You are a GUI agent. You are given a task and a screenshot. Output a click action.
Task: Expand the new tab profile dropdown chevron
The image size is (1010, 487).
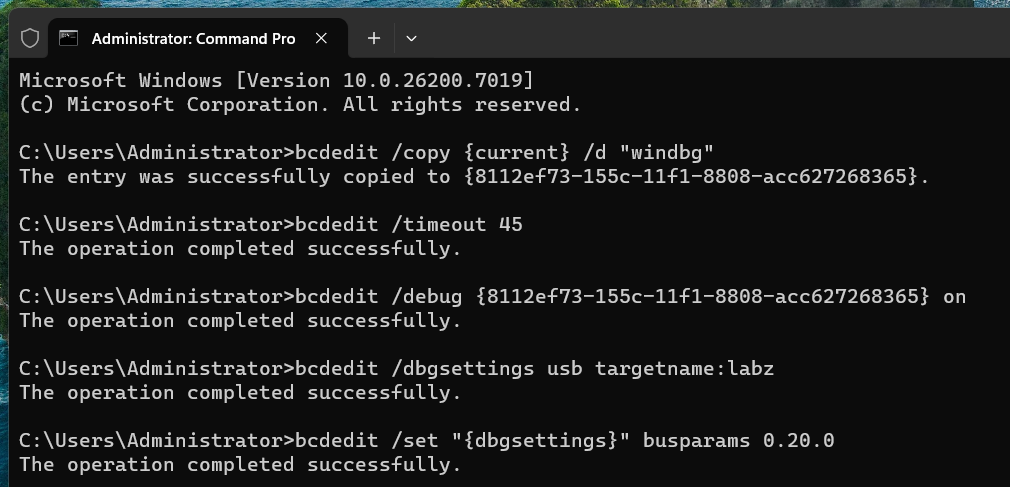pyautogui.click(x=411, y=38)
